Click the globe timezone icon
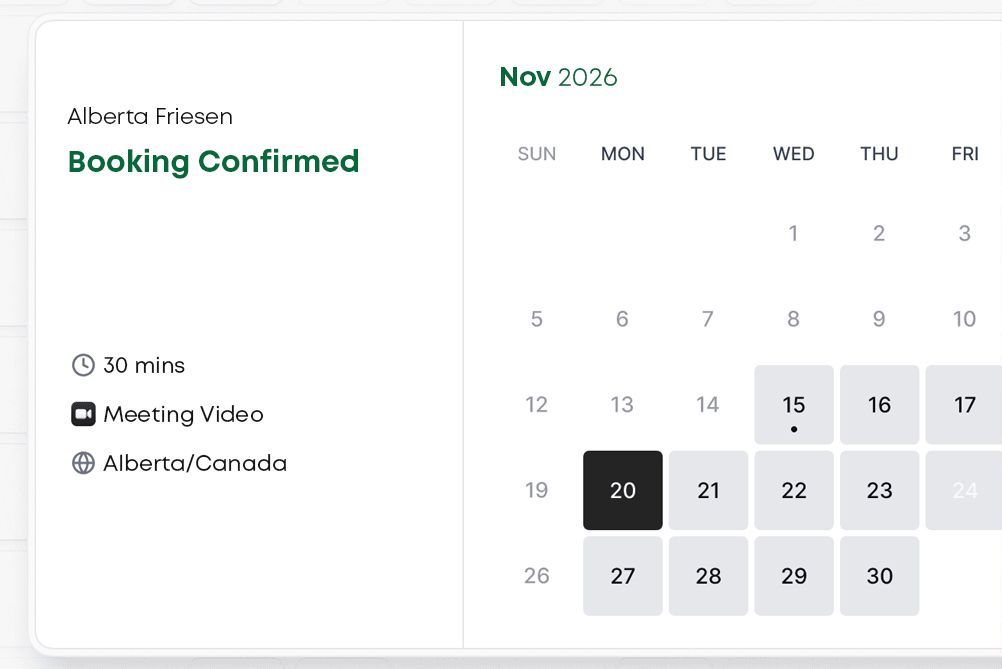The height and width of the screenshot is (669, 1002). click(x=83, y=463)
